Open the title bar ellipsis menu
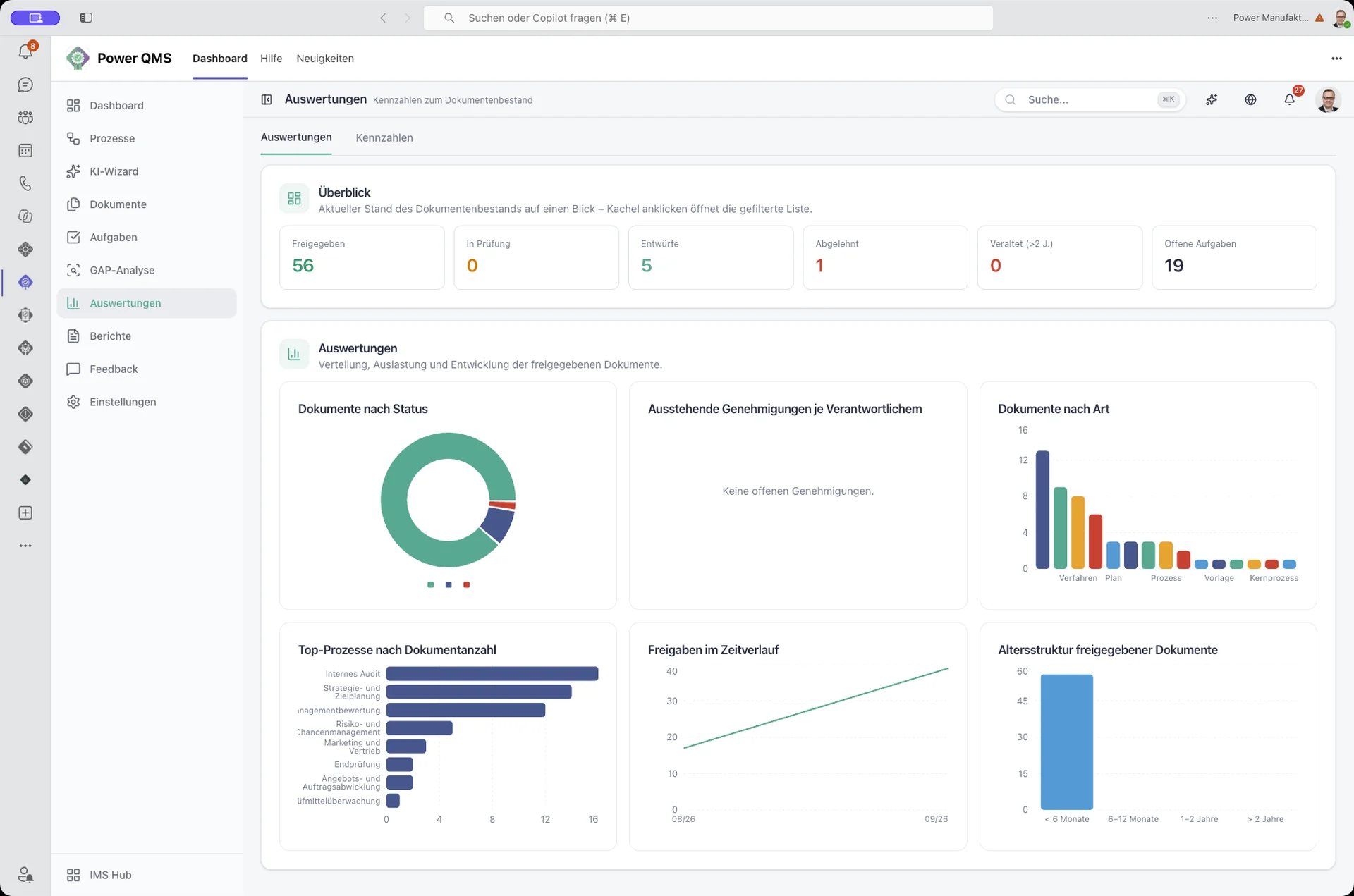Screen dimensions: 1354x896 [x=1212, y=18]
